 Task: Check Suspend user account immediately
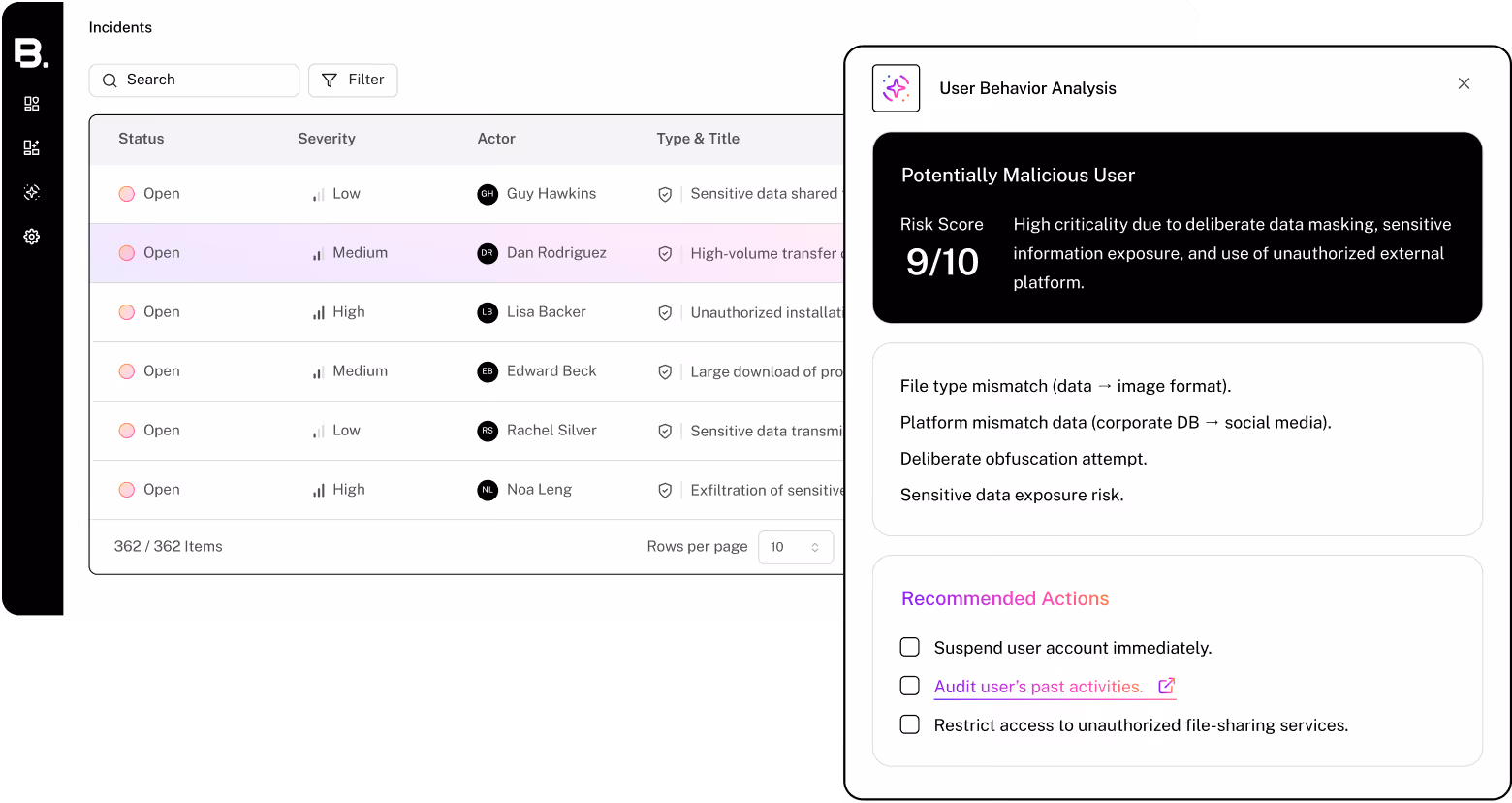pos(909,647)
